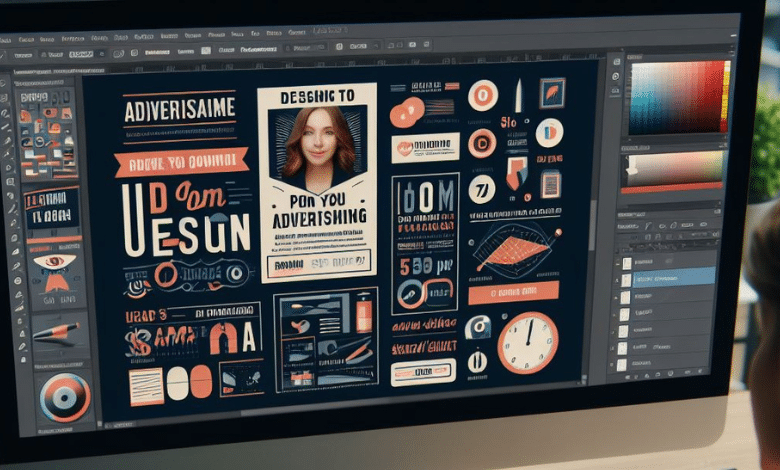Click the circular icon in the collapsed panel strip
This screenshot has width=780, height=470.
615,76
